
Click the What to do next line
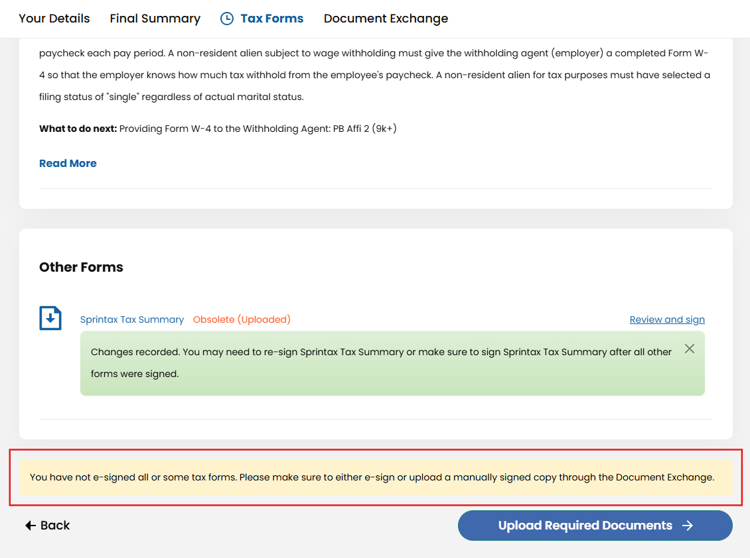(x=218, y=129)
